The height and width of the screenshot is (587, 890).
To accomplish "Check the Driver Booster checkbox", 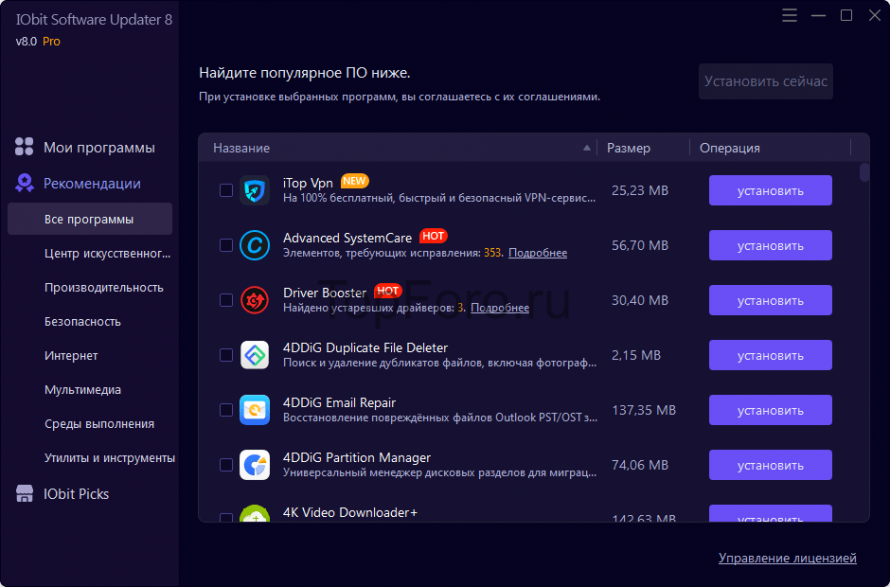I will (x=226, y=300).
